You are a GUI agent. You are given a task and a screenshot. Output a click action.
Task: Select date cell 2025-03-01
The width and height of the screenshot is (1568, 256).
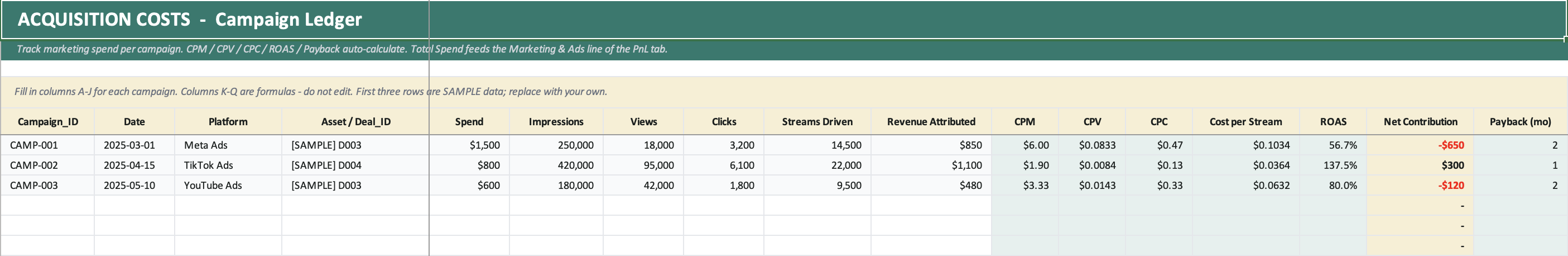pyautogui.click(x=134, y=145)
